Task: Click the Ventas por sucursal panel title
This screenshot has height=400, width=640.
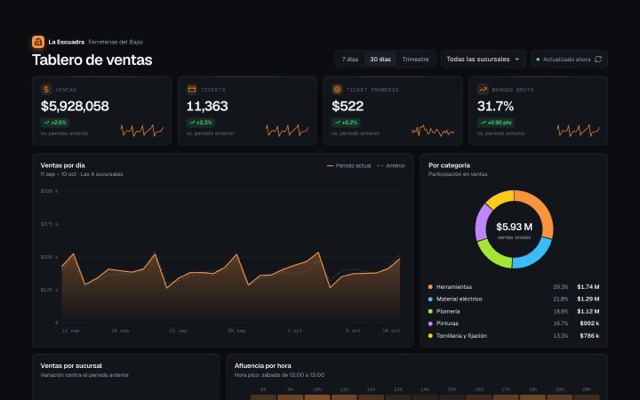Action: tap(71, 366)
